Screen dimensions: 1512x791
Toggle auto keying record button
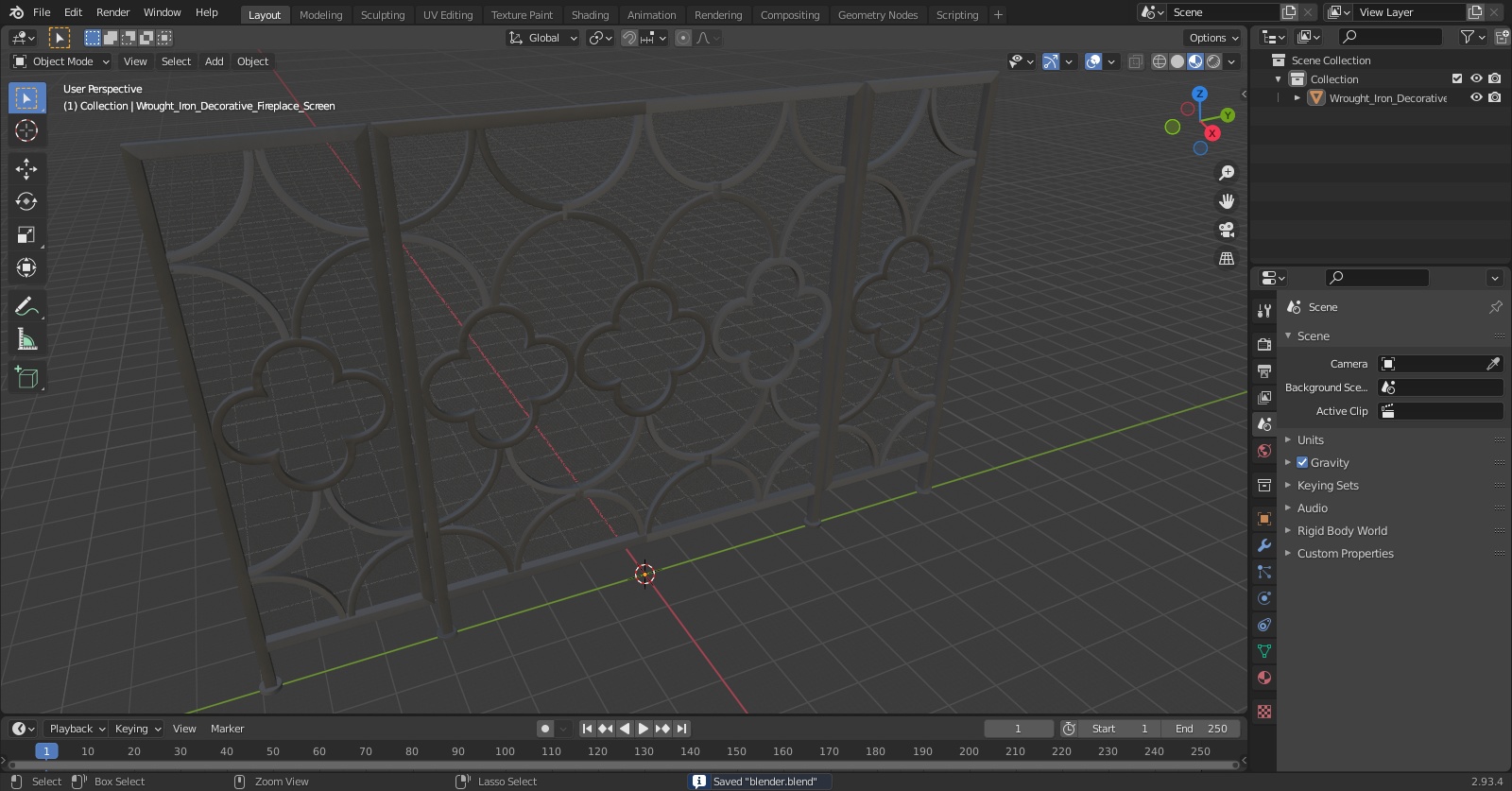(545, 729)
